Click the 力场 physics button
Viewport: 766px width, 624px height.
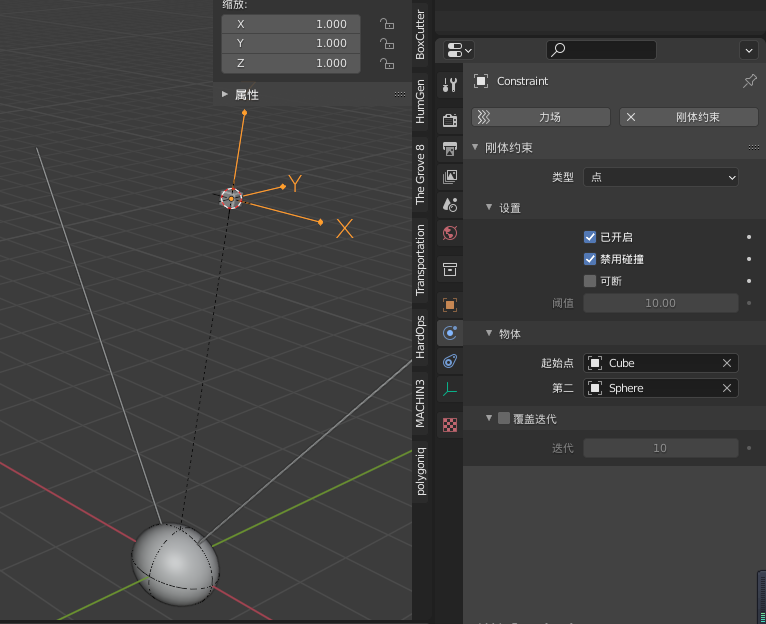click(x=541, y=117)
